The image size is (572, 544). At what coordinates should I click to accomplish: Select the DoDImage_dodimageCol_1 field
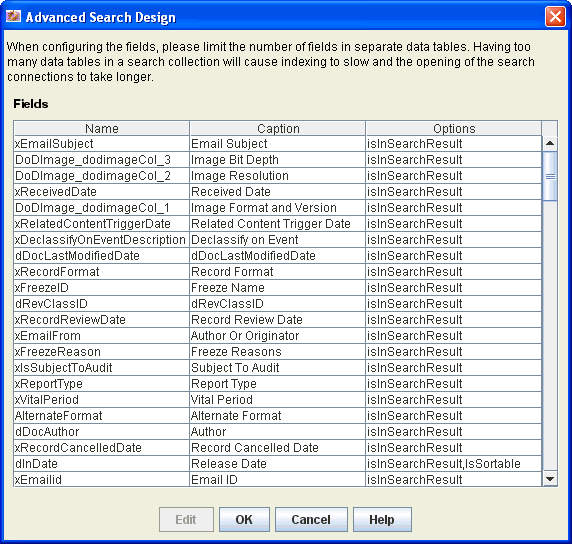pos(102,208)
